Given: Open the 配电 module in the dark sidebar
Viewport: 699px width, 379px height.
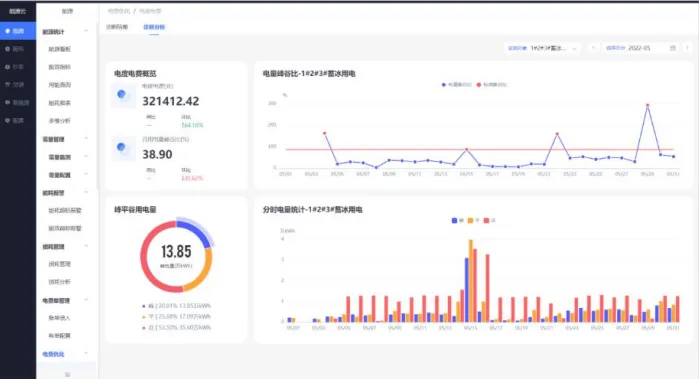Looking at the screenshot, I should (18, 49).
